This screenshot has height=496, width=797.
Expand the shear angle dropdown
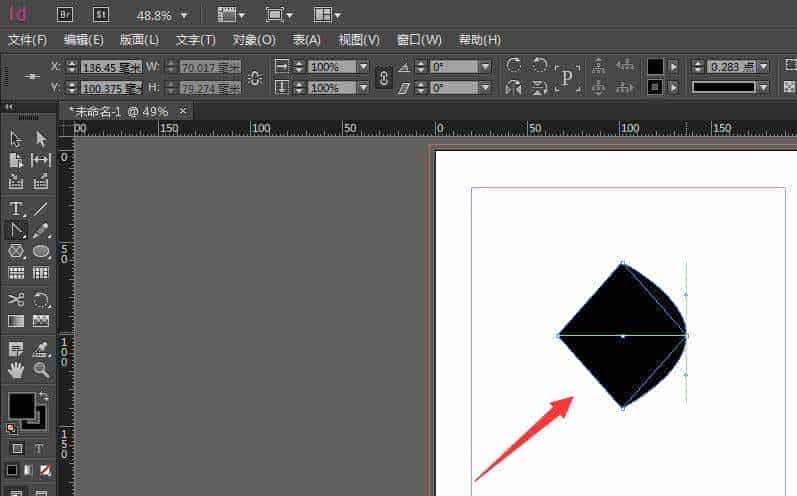pos(485,88)
